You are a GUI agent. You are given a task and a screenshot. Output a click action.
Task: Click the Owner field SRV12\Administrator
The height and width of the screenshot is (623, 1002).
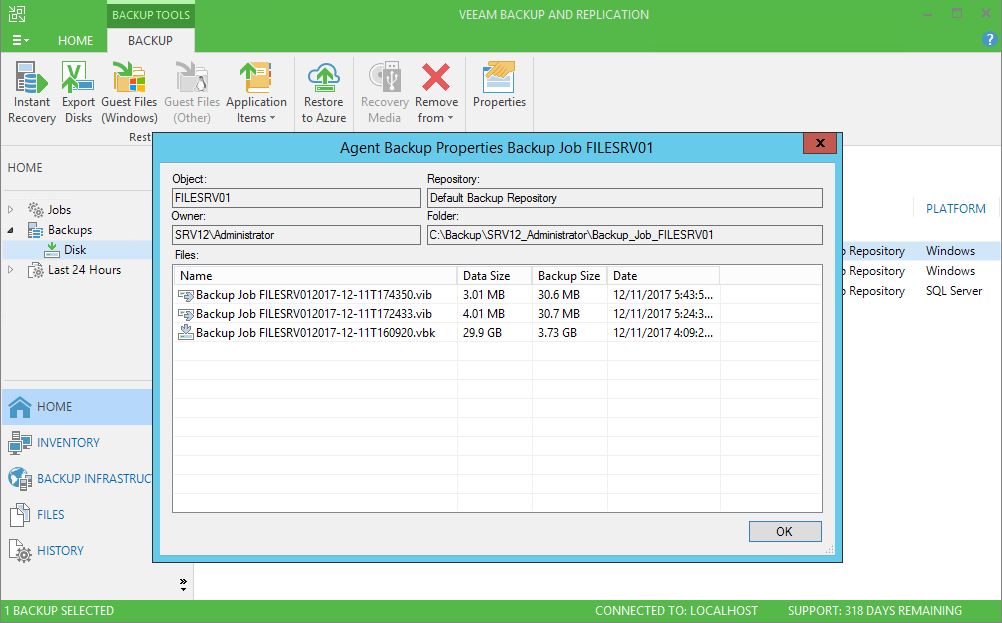[297, 235]
